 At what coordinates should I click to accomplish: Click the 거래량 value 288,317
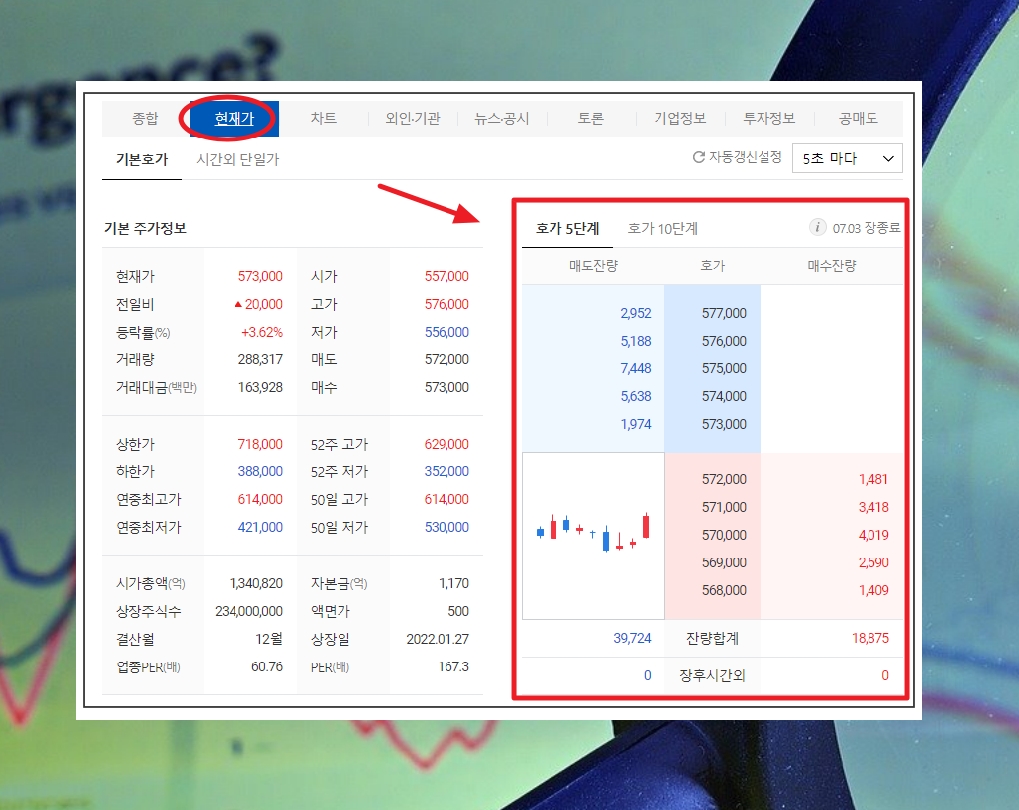click(260, 359)
